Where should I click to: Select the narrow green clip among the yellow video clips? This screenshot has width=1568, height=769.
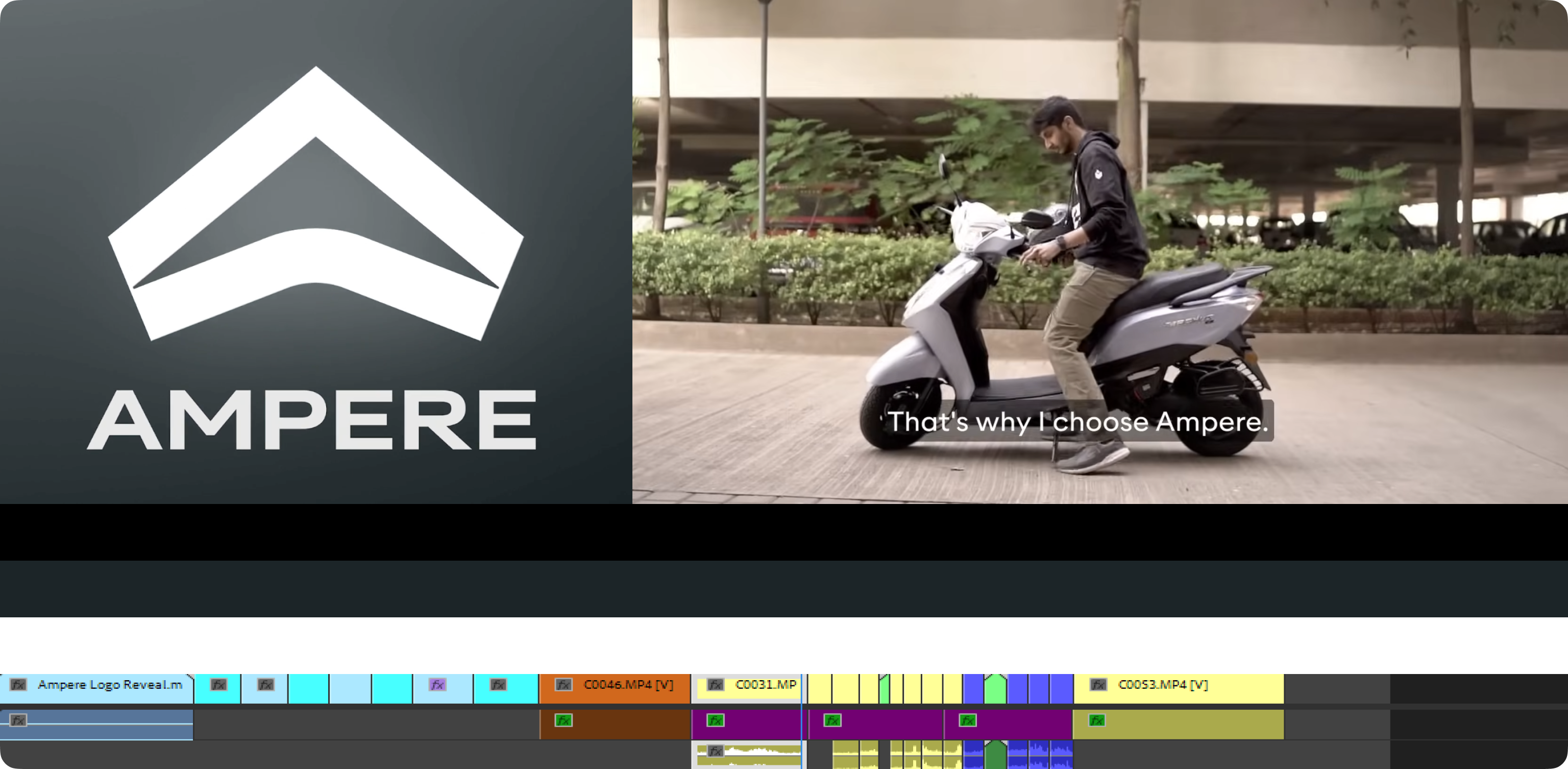[x=885, y=689]
